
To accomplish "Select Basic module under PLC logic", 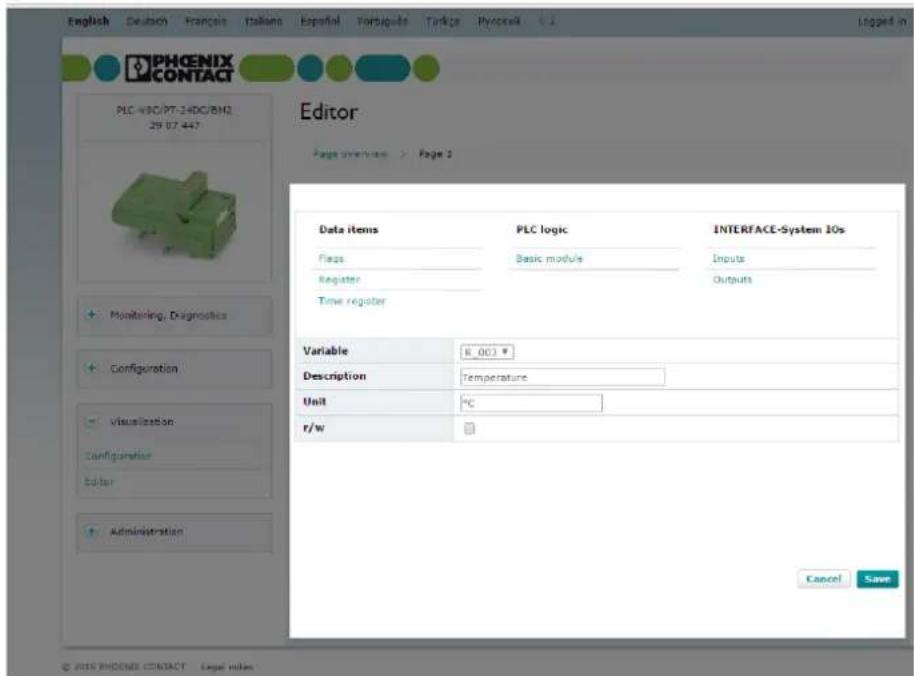I will coord(549,258).
